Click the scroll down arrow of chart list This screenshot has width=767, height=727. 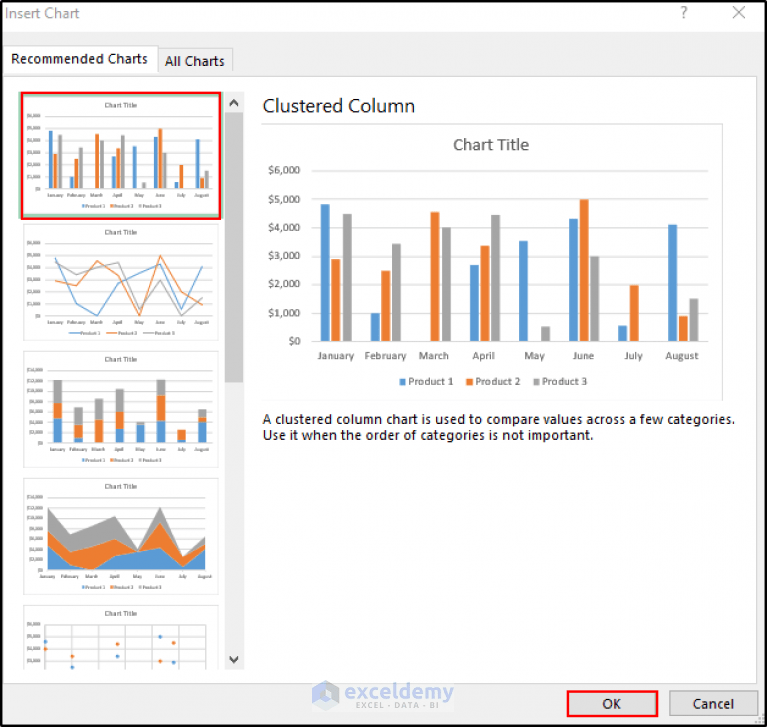click(x=234, y=659)
